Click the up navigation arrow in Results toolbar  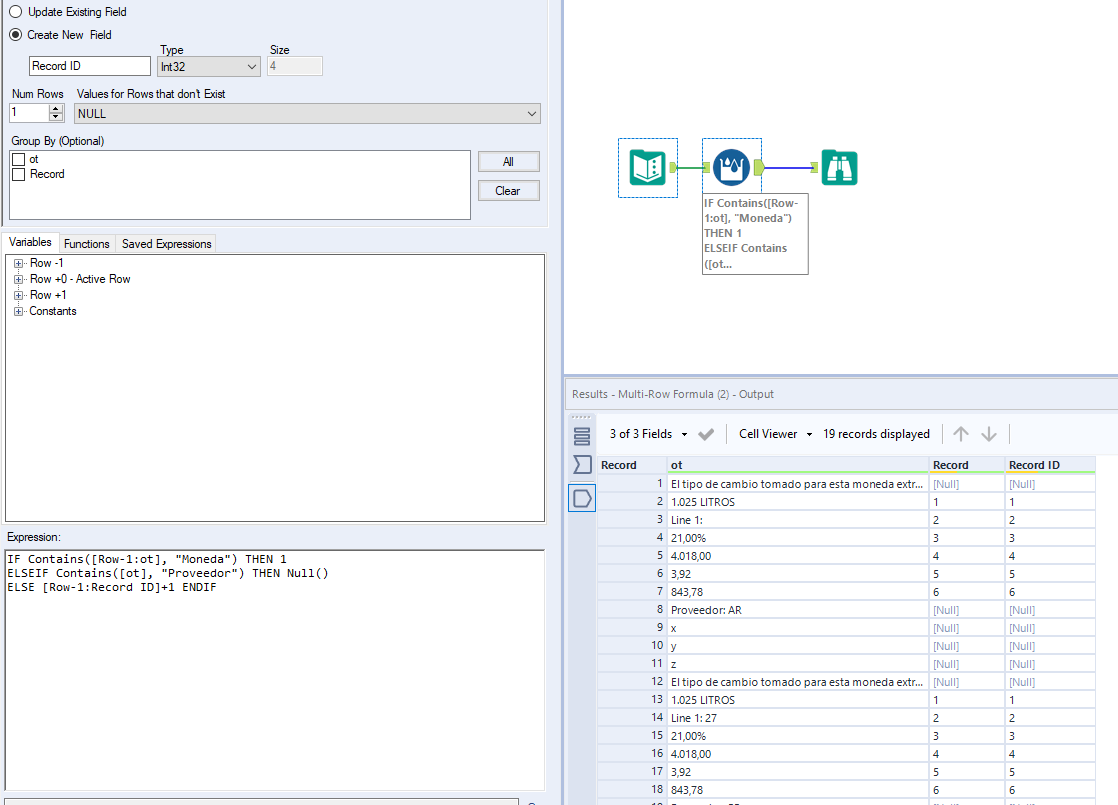point(960,434)
